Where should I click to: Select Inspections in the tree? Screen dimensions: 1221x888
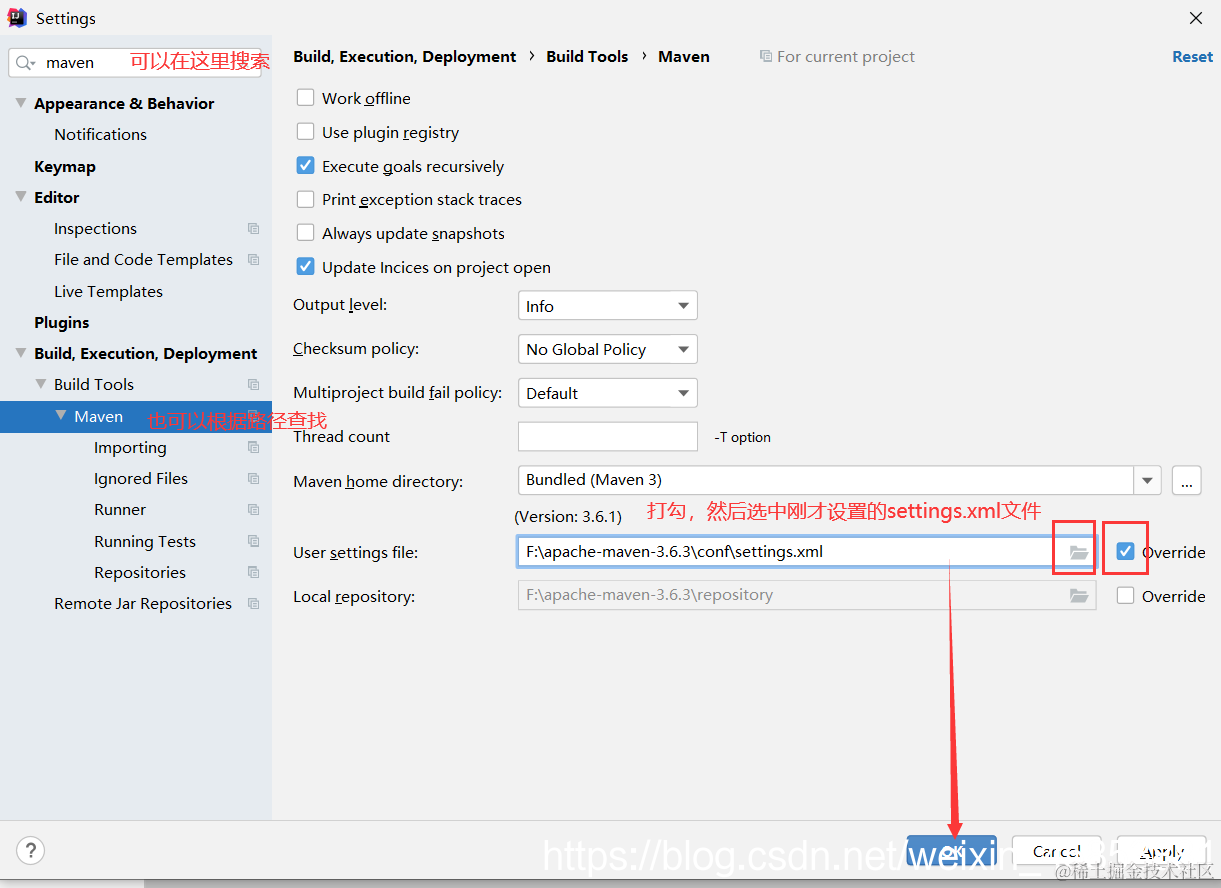(95, 228)
